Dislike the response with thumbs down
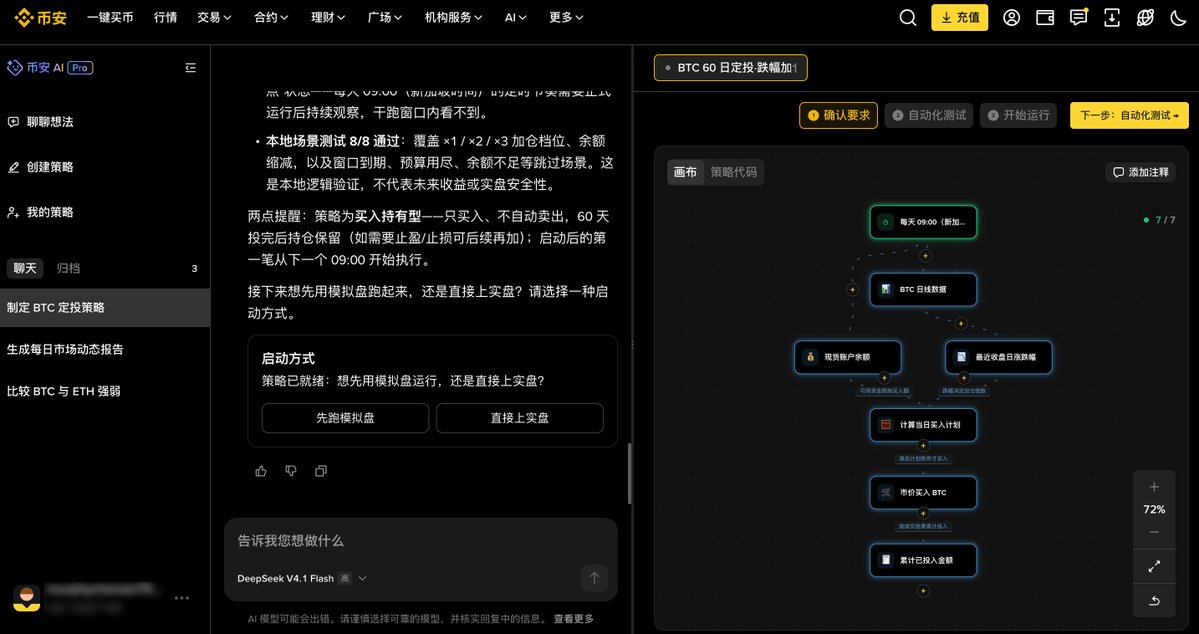1199x634 pixels. pos(291,471)
